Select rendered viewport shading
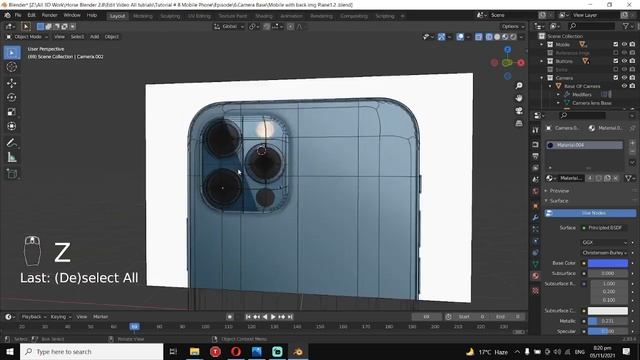640x360 pixels. tap(513, 37)
